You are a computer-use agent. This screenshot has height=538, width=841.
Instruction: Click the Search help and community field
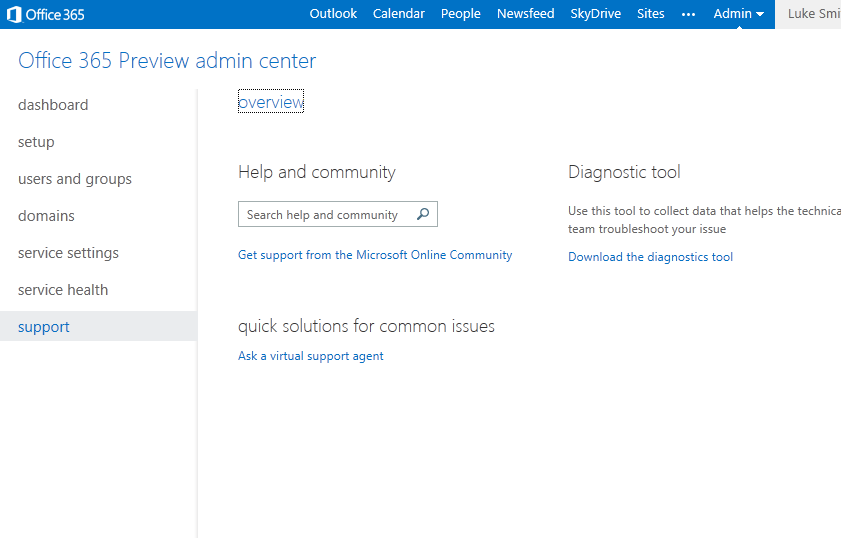point(323,214)
